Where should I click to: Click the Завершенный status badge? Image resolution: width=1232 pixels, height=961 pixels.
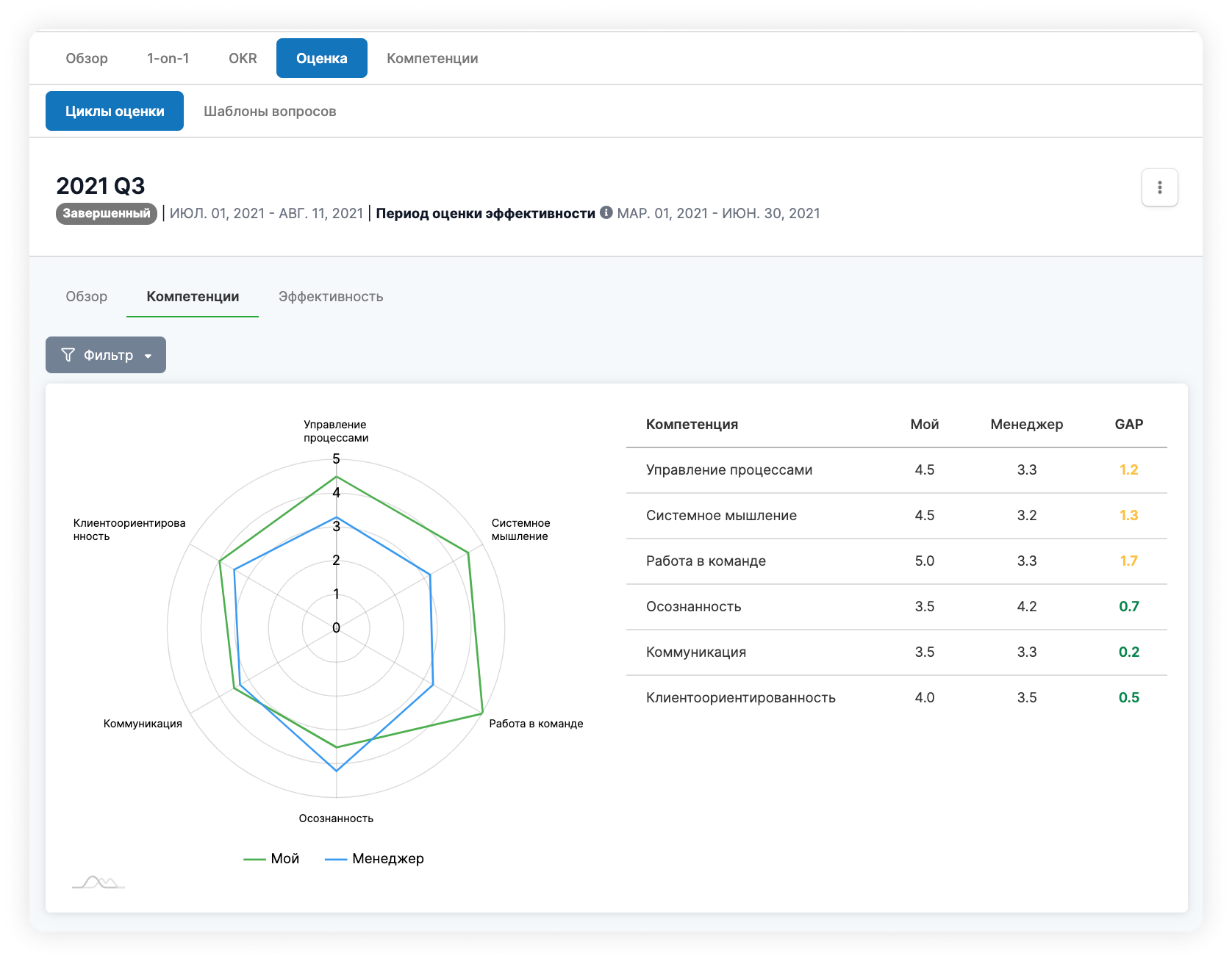click(x=107, y=213)
